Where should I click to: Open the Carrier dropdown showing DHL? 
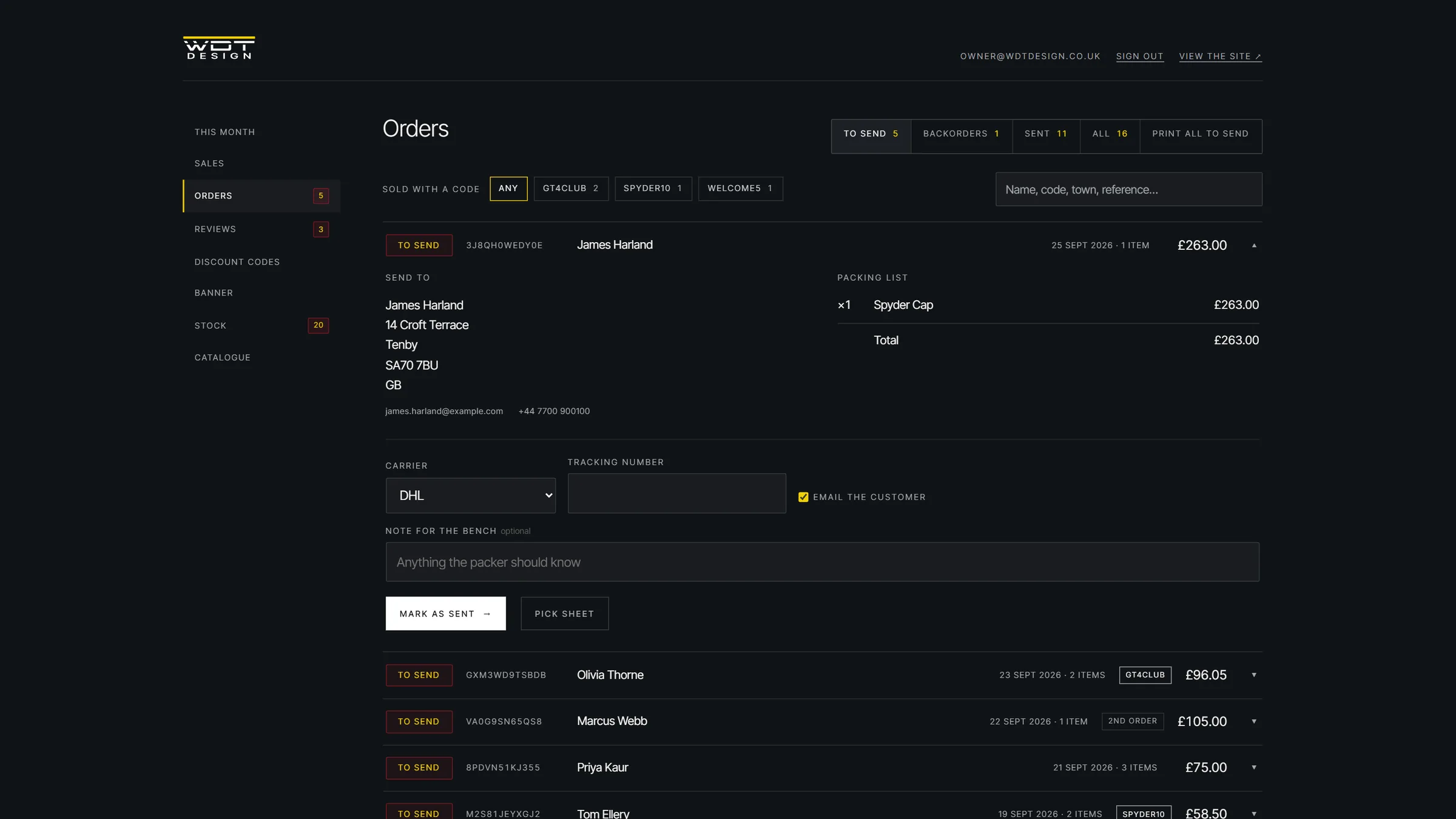pyautogui.click(x=471, y=496)
